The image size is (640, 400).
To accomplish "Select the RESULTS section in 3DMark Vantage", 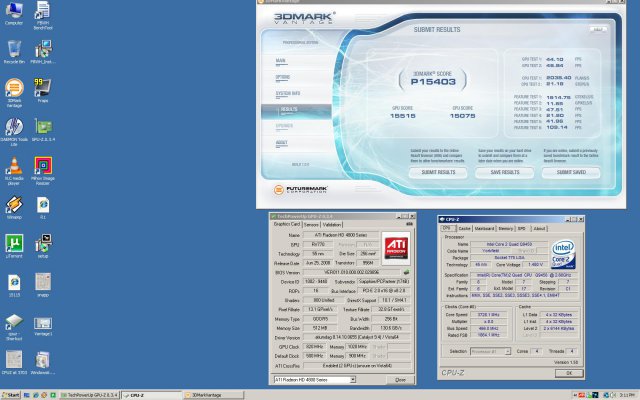I will click(x=296, y=110).
